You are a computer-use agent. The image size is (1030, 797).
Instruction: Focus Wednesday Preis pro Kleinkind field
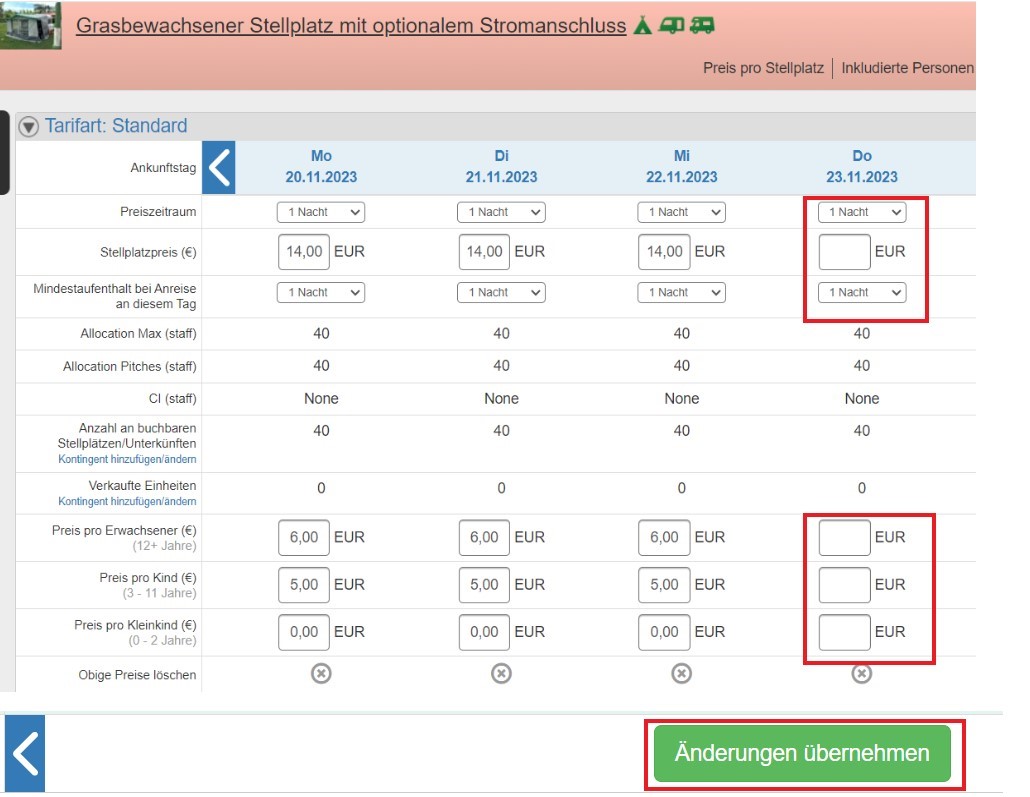coord(664,632)
